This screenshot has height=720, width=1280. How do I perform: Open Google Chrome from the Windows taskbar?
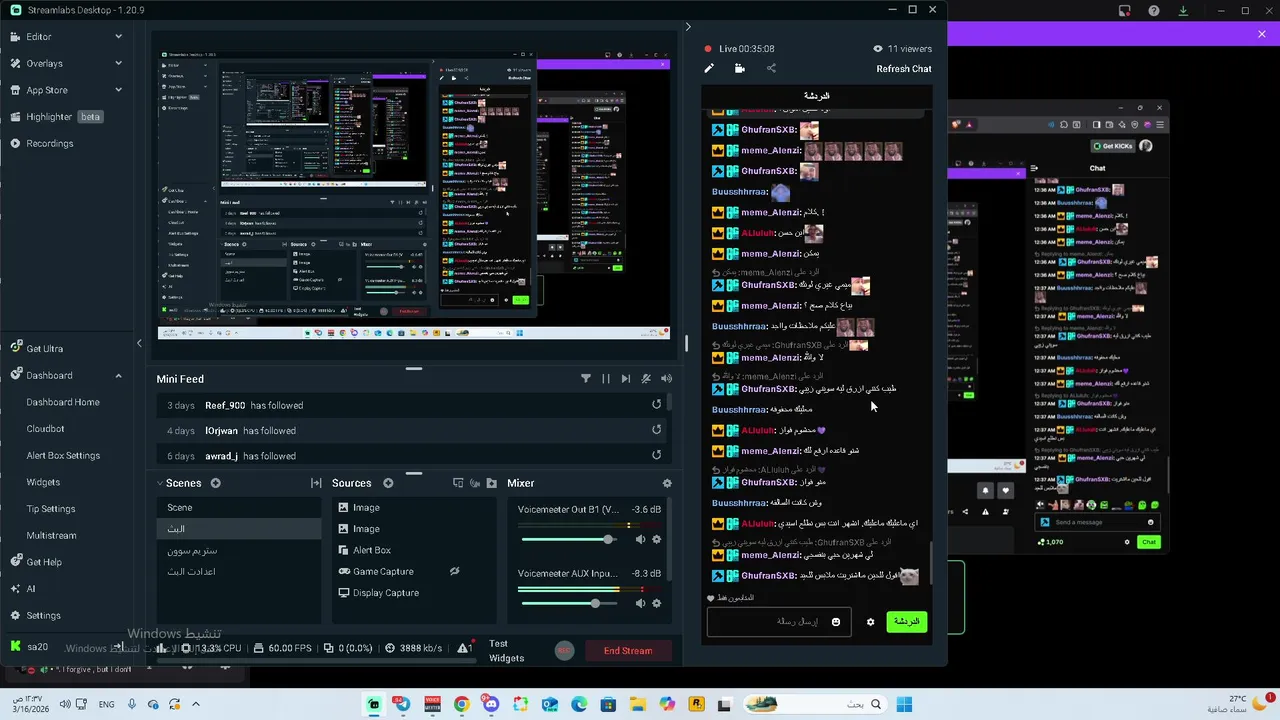[461, 704]
